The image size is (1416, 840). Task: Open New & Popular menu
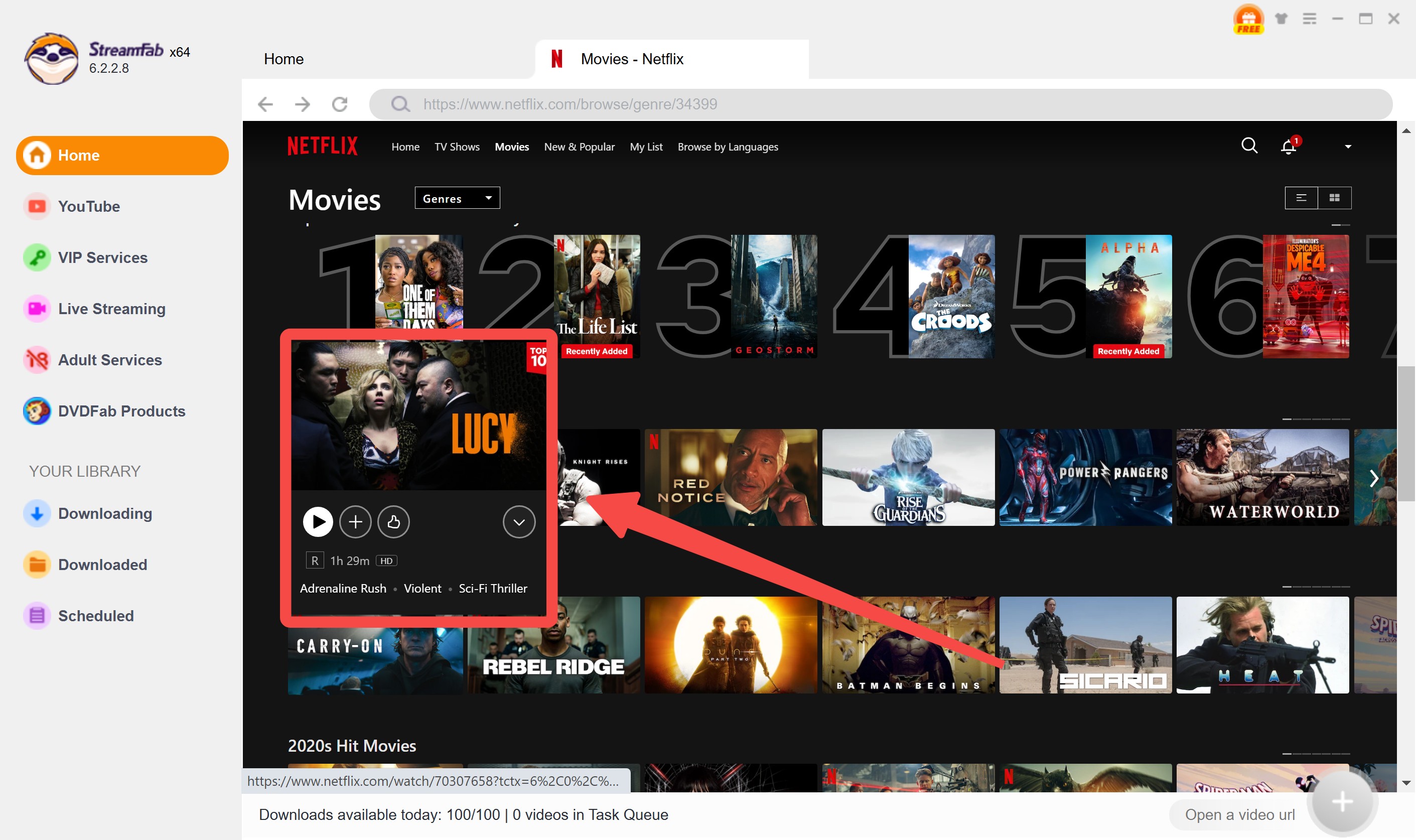(x=580, y=147)
